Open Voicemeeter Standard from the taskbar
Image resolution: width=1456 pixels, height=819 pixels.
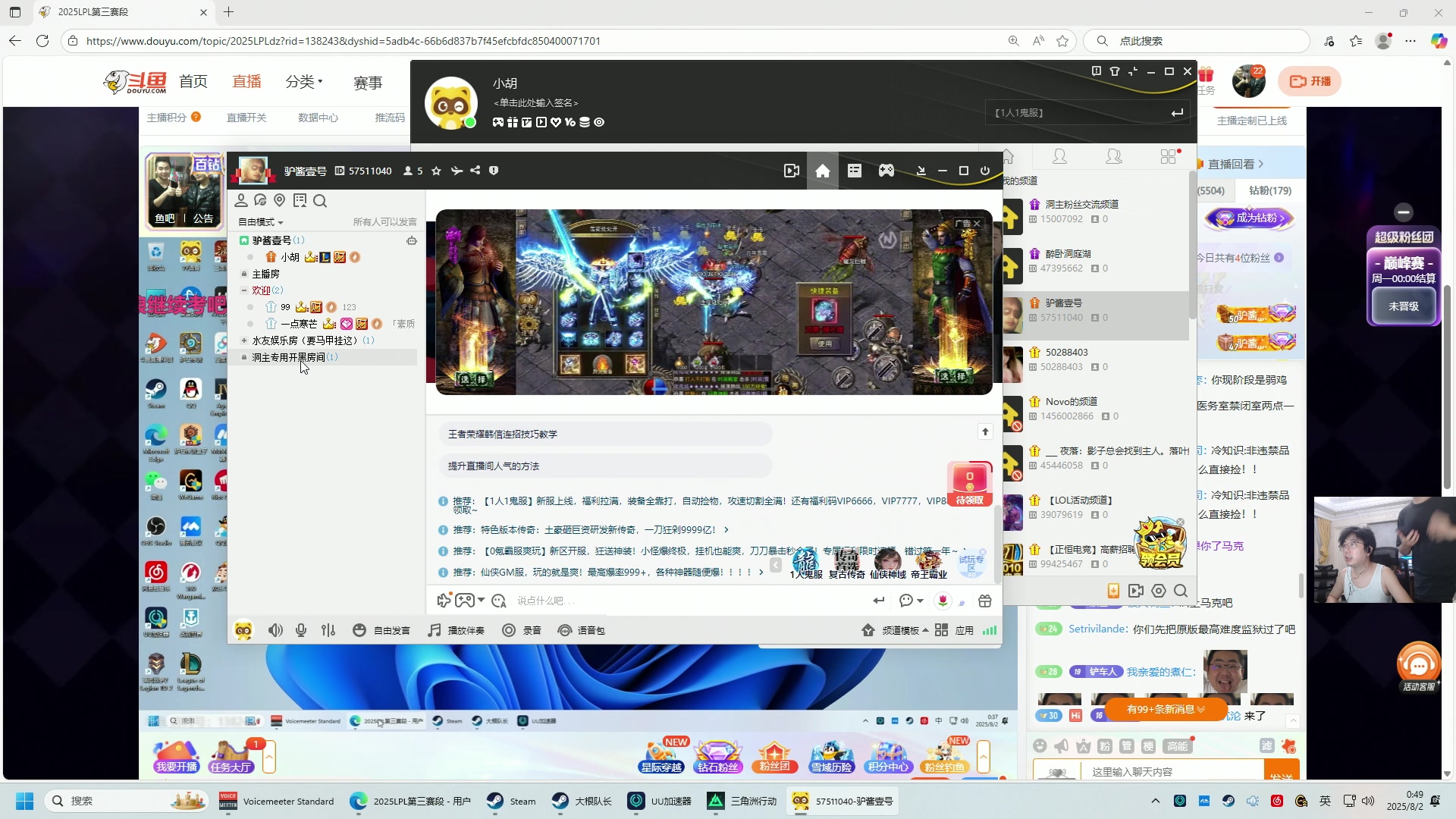pos(277,802)
